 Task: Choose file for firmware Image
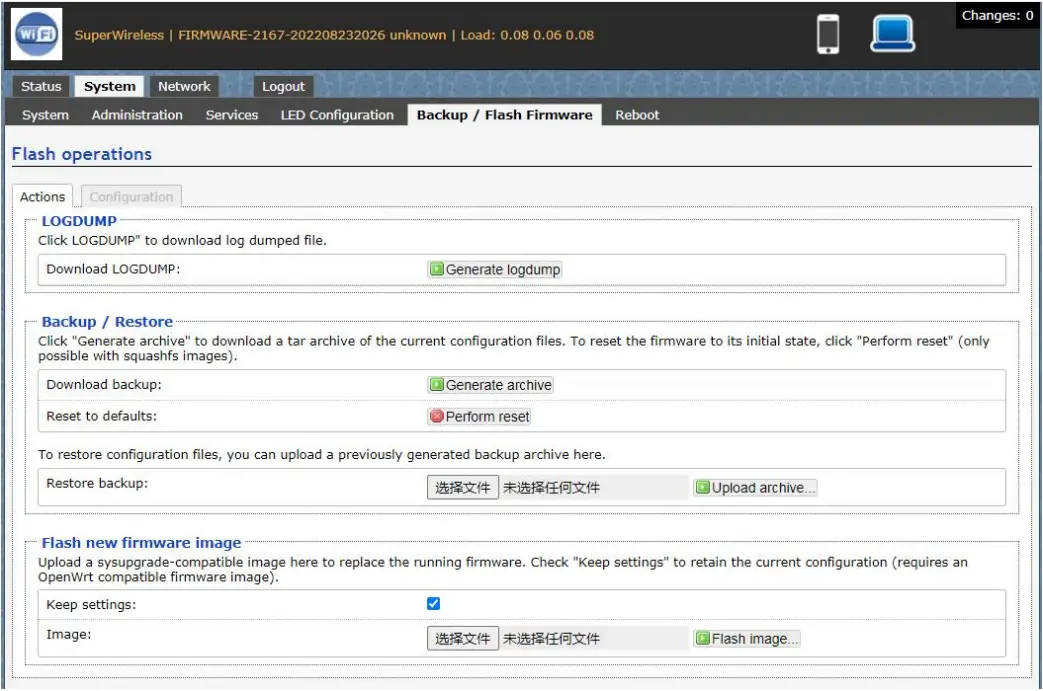463,639
